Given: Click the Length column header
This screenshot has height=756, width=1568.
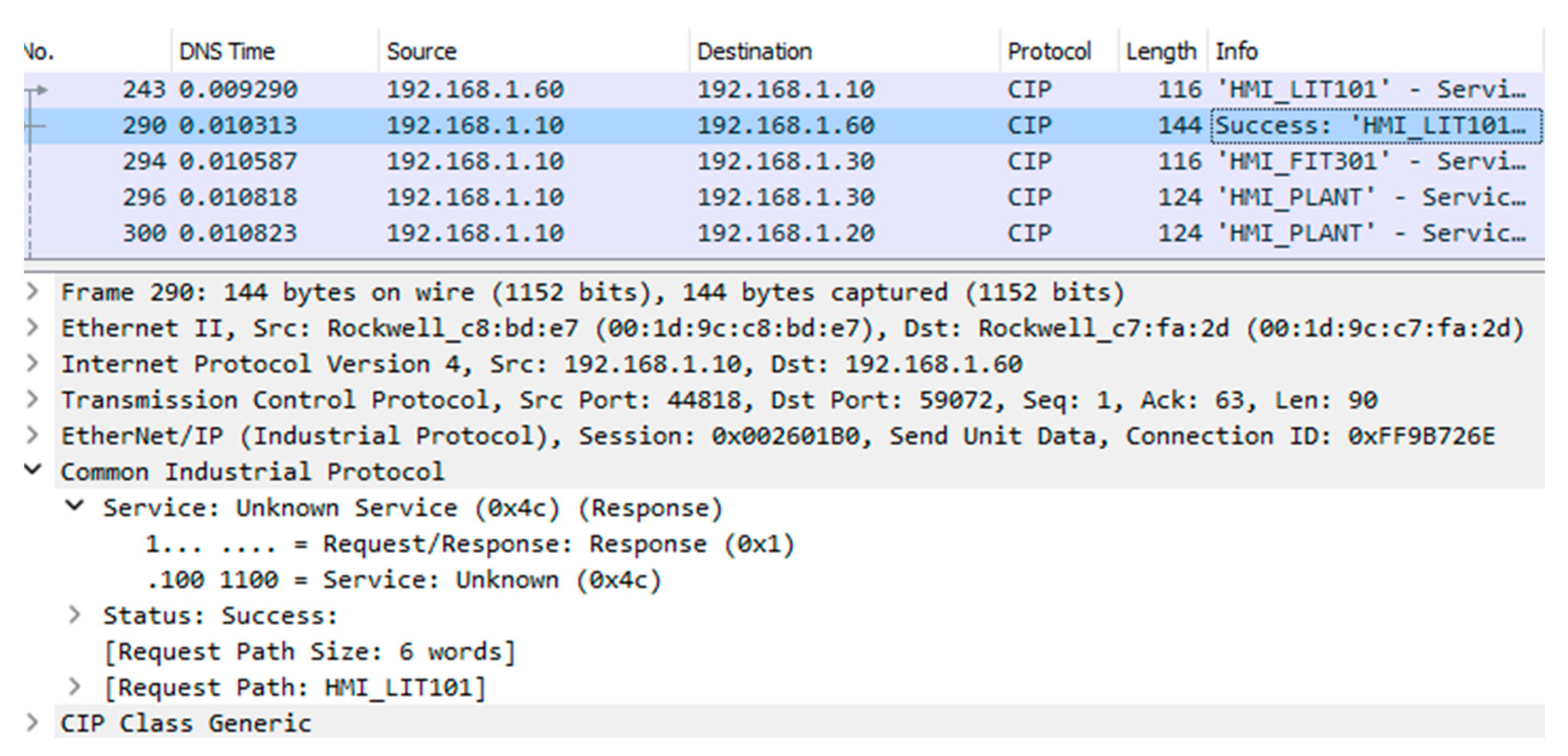Looking at the screenshot, I should pos(1161,52).
